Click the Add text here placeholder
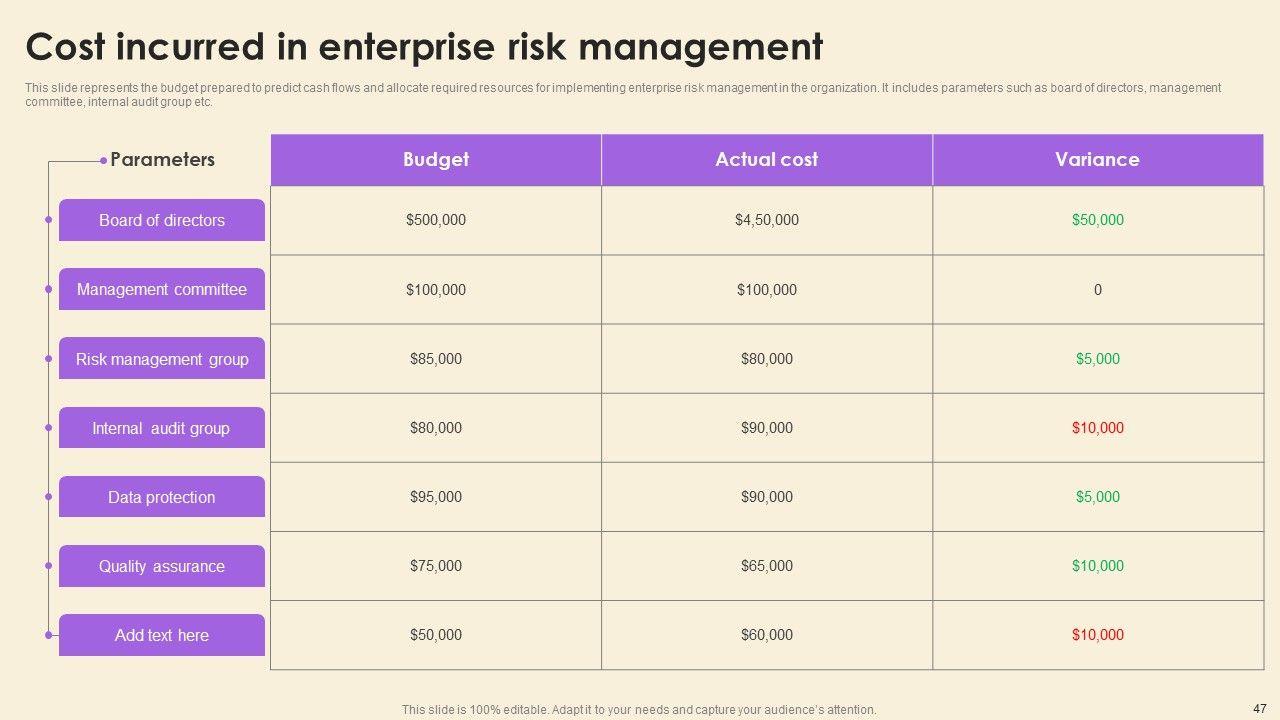The image size is (1280, 720). pos(162,635)
